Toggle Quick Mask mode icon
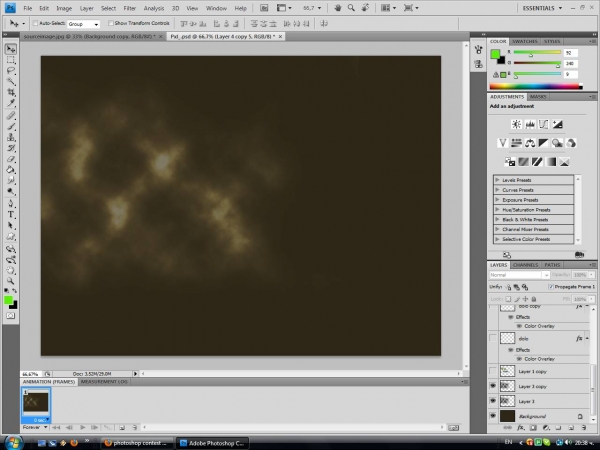The width and height of the screenshot is (600, 450). (11, 316)
